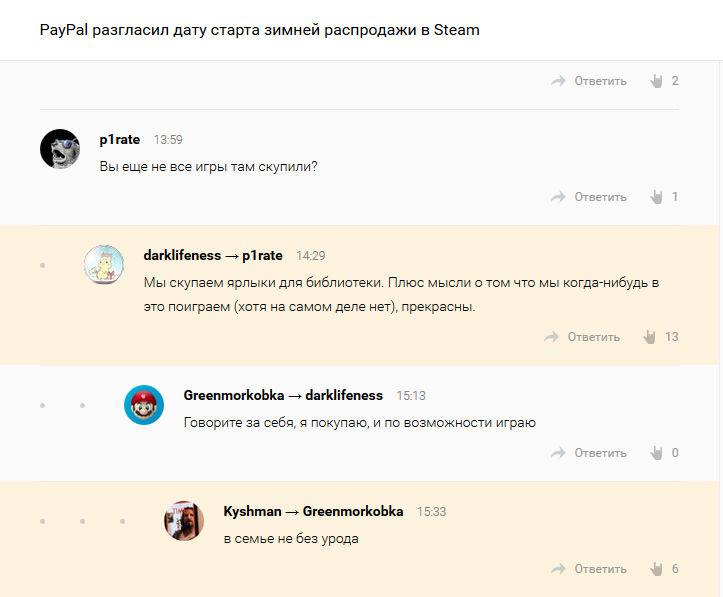Click reply arrow under Kyshman's comment

point(558,569)
